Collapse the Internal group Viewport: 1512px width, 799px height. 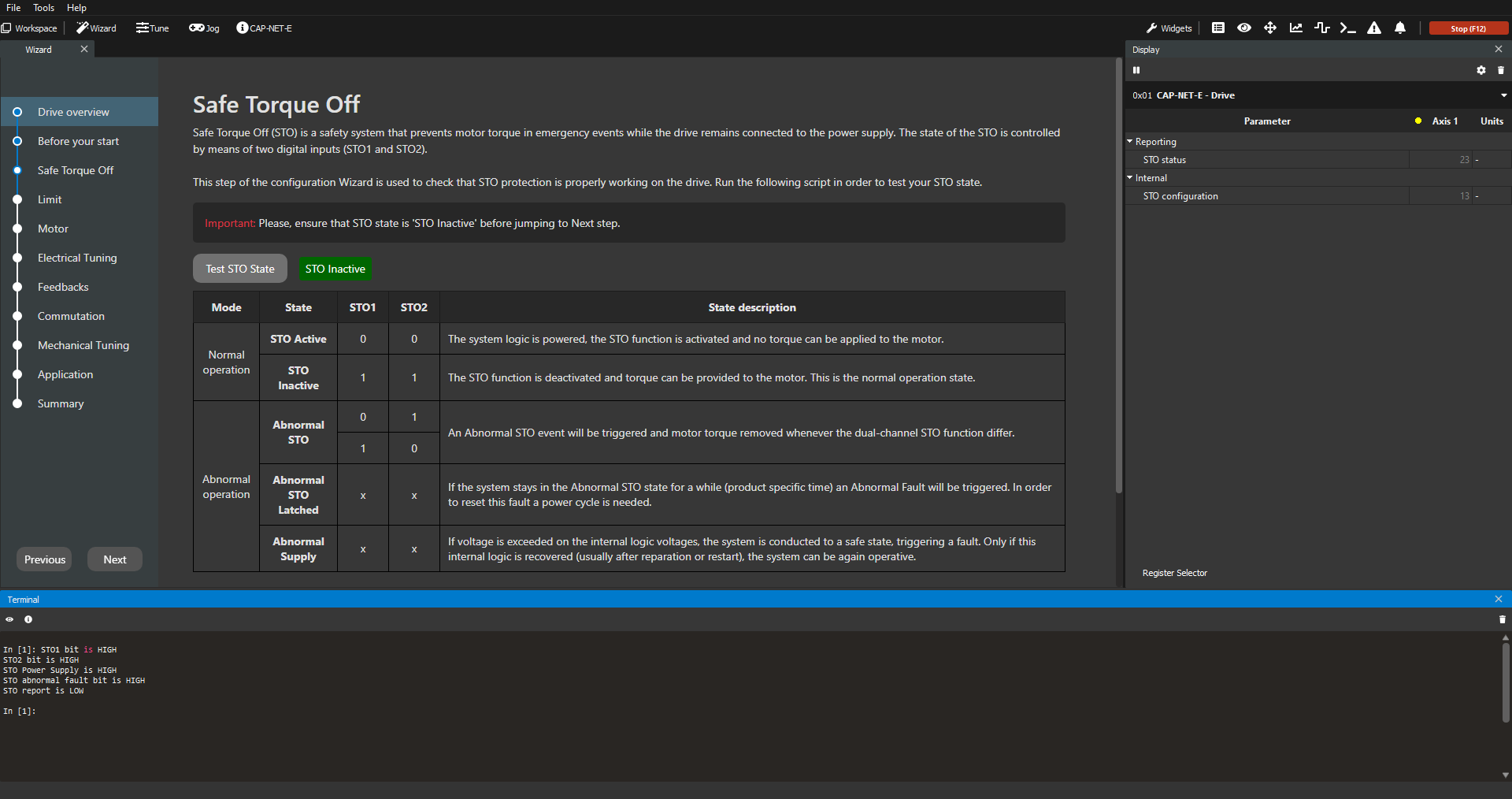pos(1130,178)
